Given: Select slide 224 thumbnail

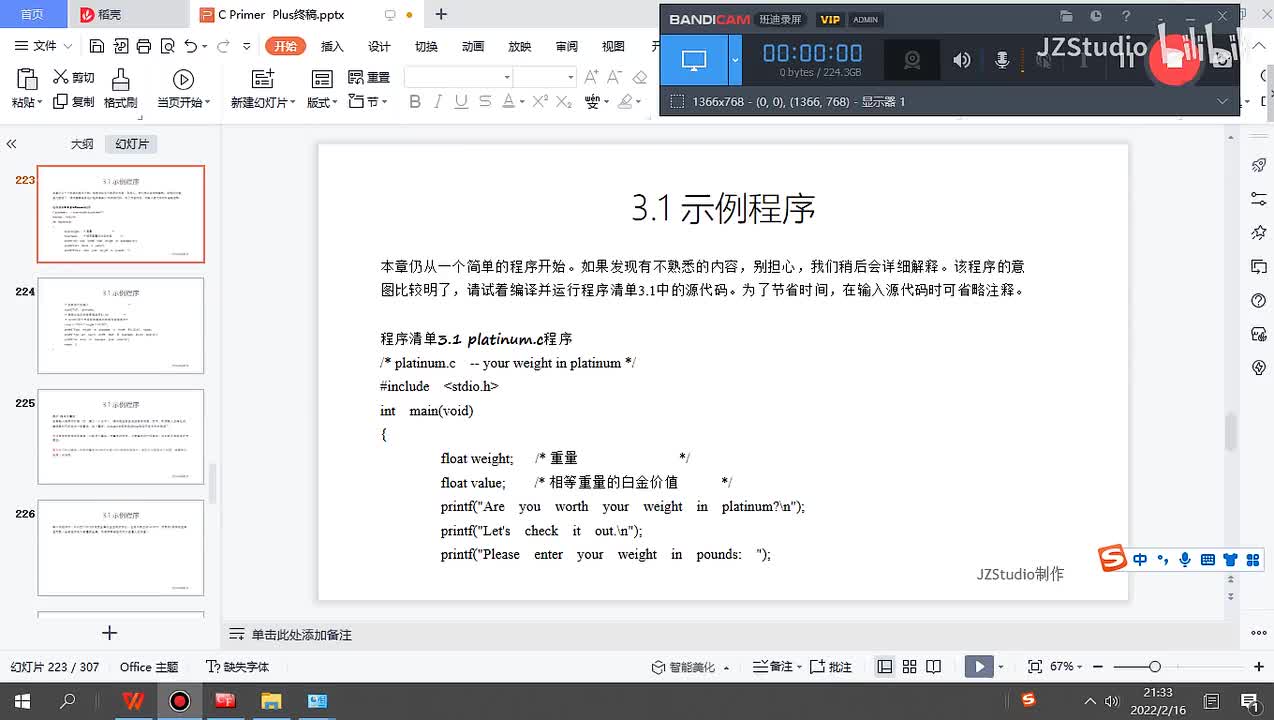Looking at the screenshot, I should click(x=120, y=326).
